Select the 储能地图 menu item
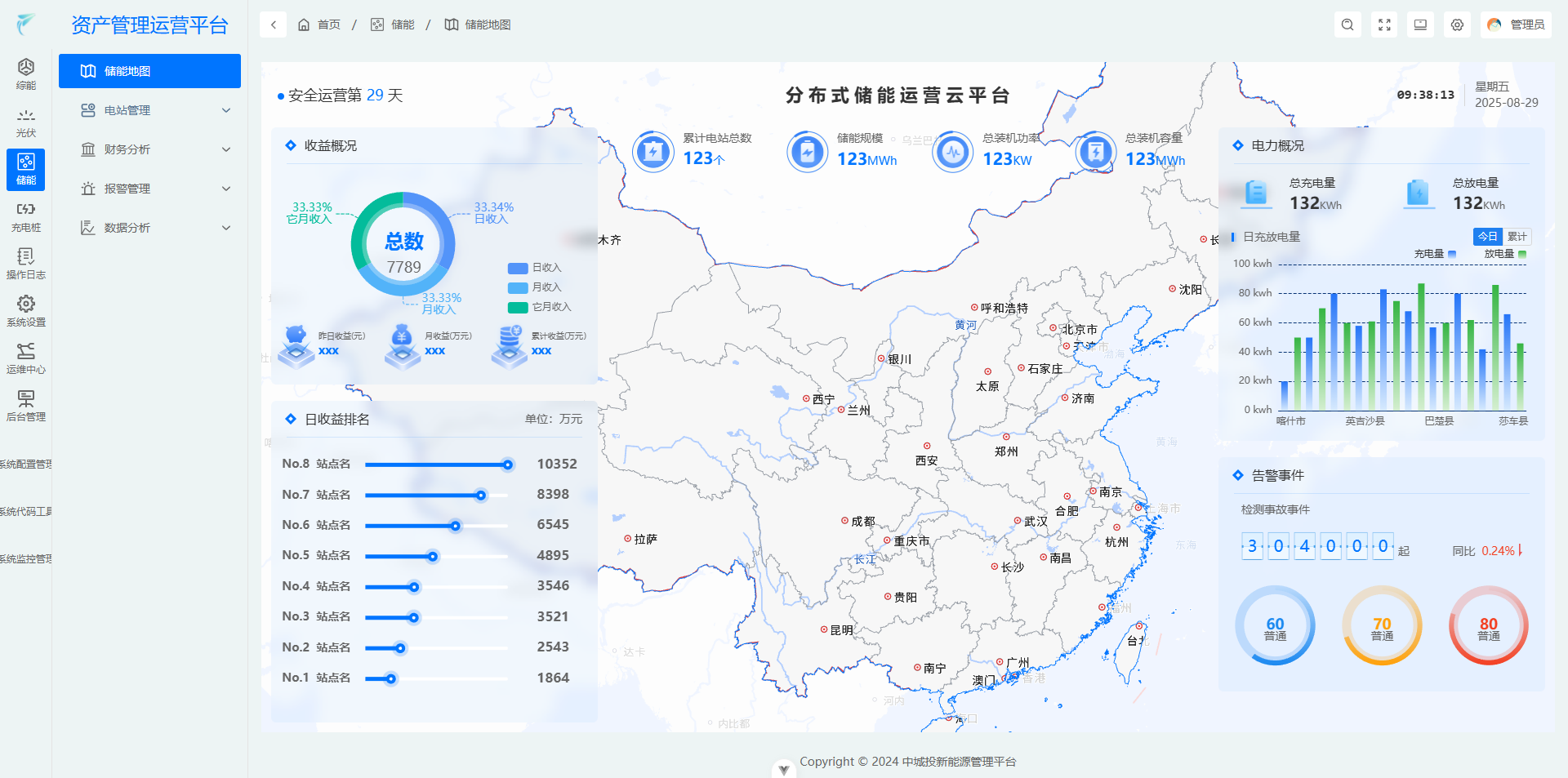1568x778 pixels. (x=149, y=71)
